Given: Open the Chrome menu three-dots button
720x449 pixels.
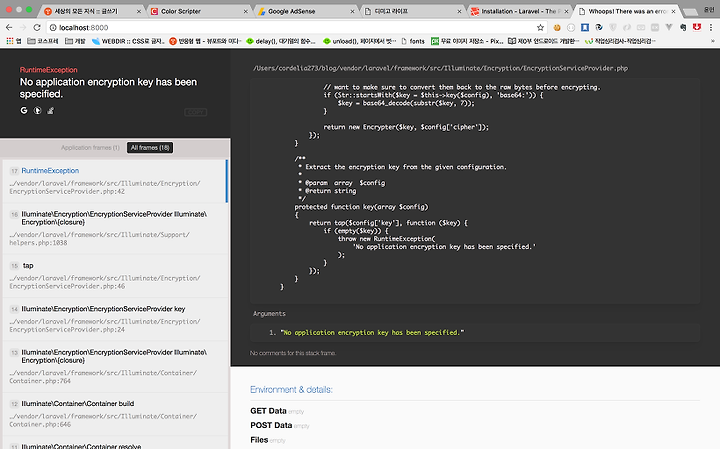Looking at the screenshot, I should pos(712,28).
